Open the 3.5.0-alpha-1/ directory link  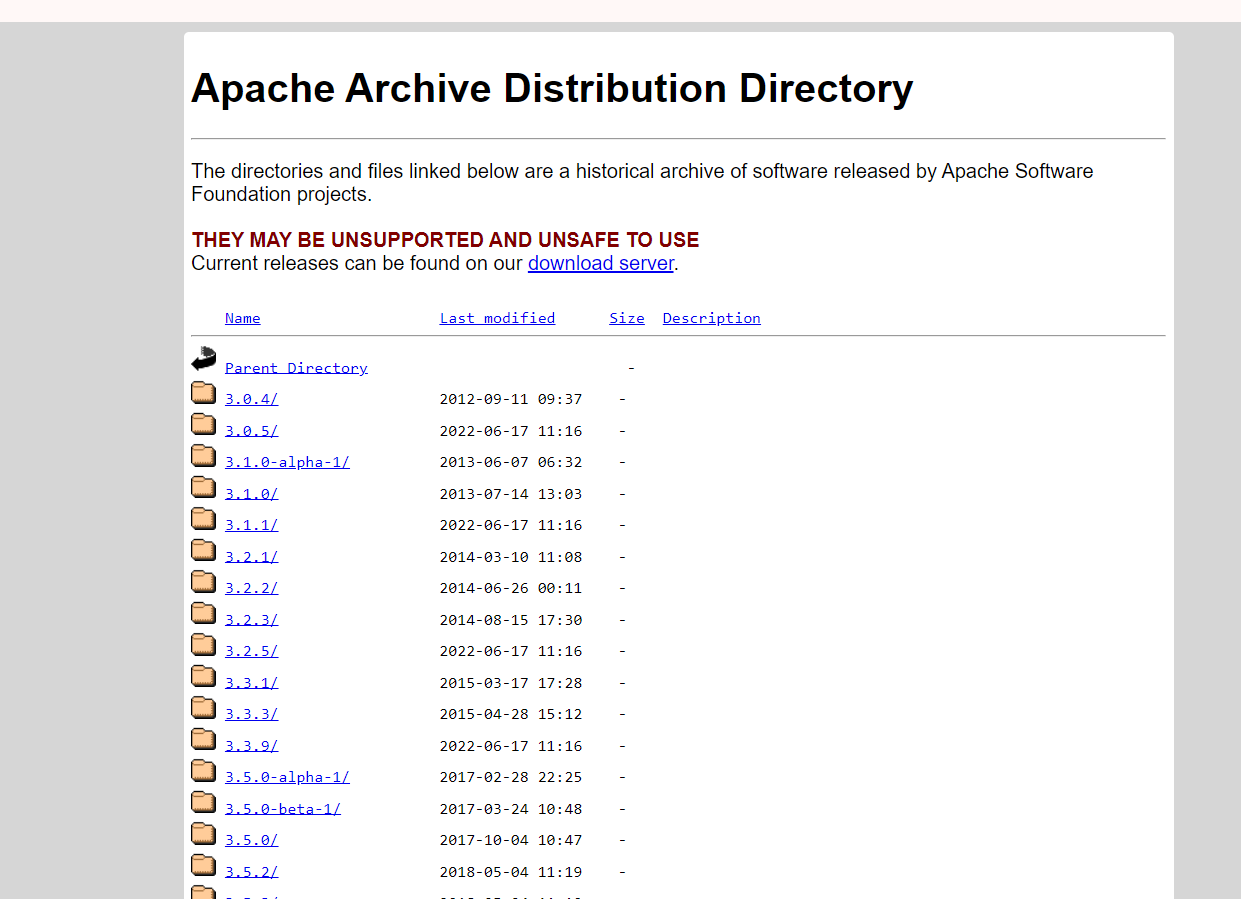pyautogui.click(x=287, y=777)
